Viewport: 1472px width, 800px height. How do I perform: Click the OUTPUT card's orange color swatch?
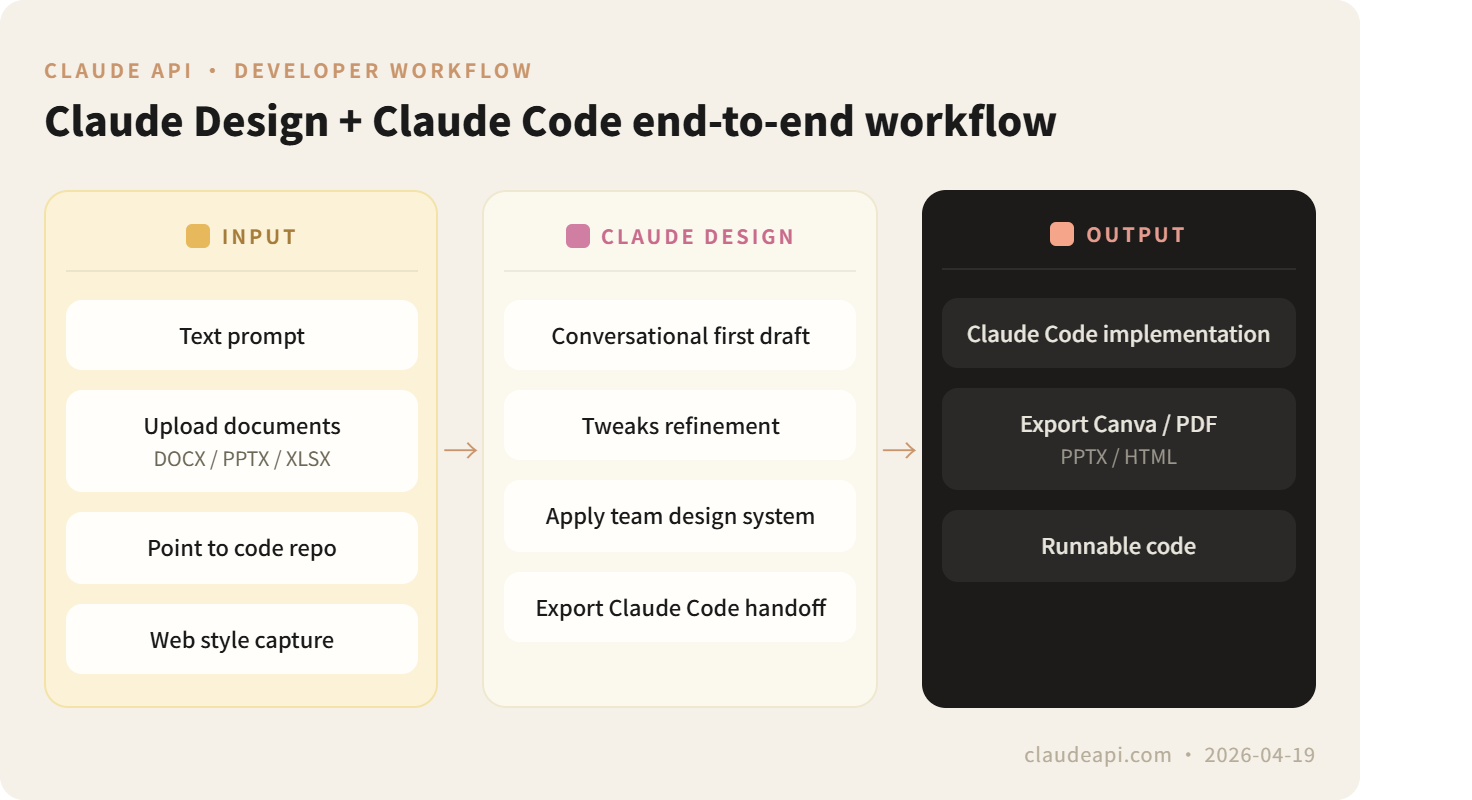point(1063,234)
